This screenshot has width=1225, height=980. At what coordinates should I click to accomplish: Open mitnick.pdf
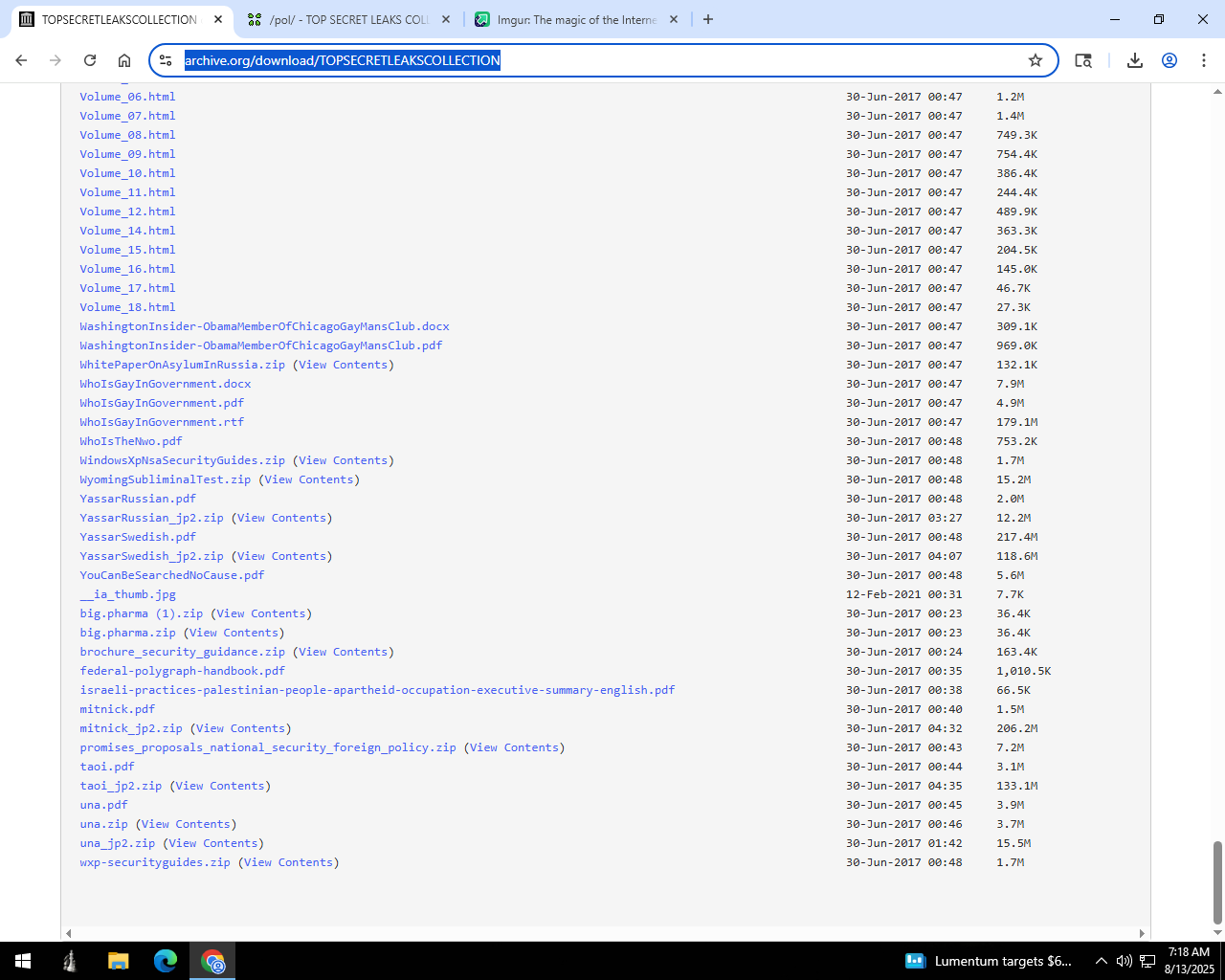pyautogui.click(x=118, y=709)
